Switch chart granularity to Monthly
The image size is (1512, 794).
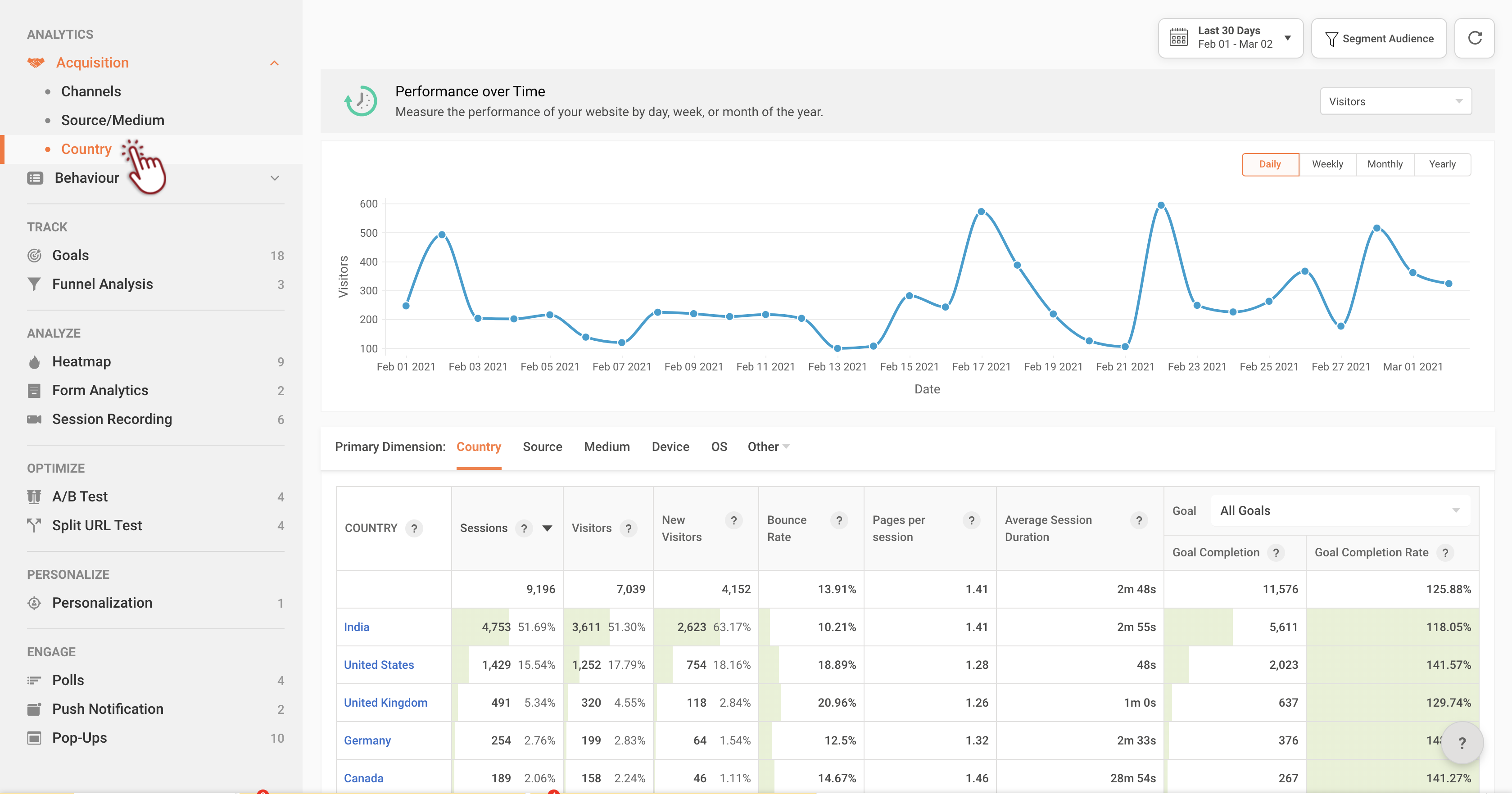pyautogui.click(x=1385, y=164)
